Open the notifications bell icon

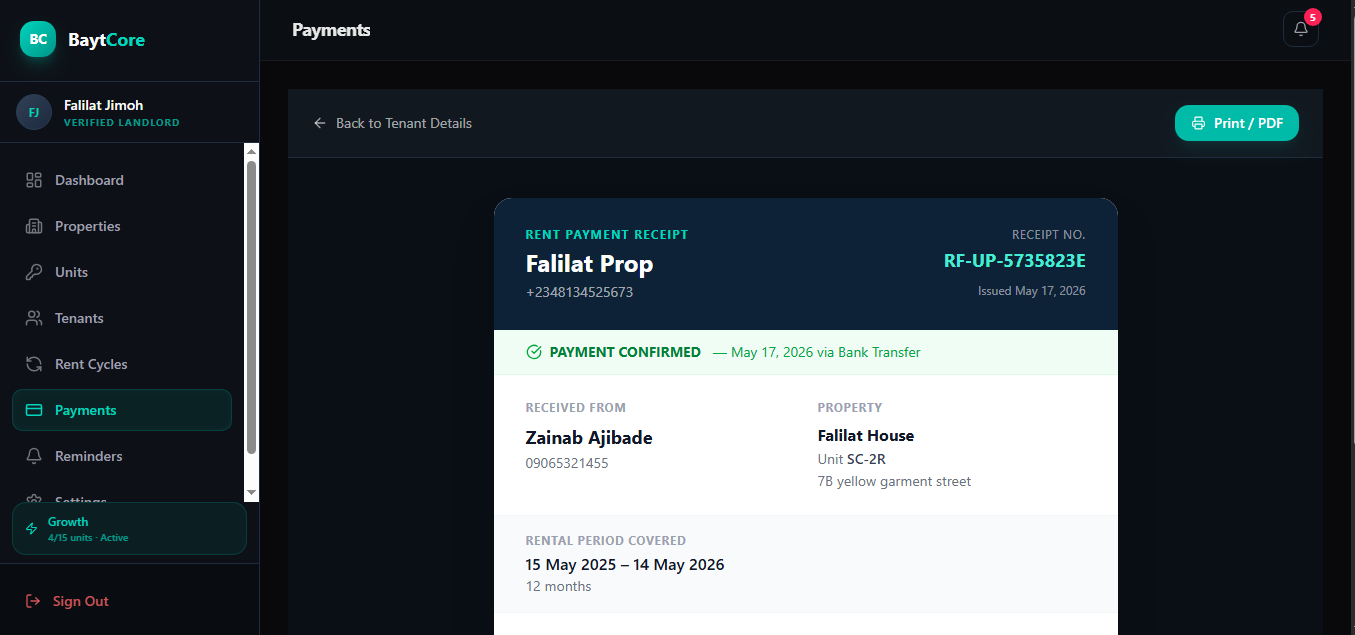click(1300, 29)
